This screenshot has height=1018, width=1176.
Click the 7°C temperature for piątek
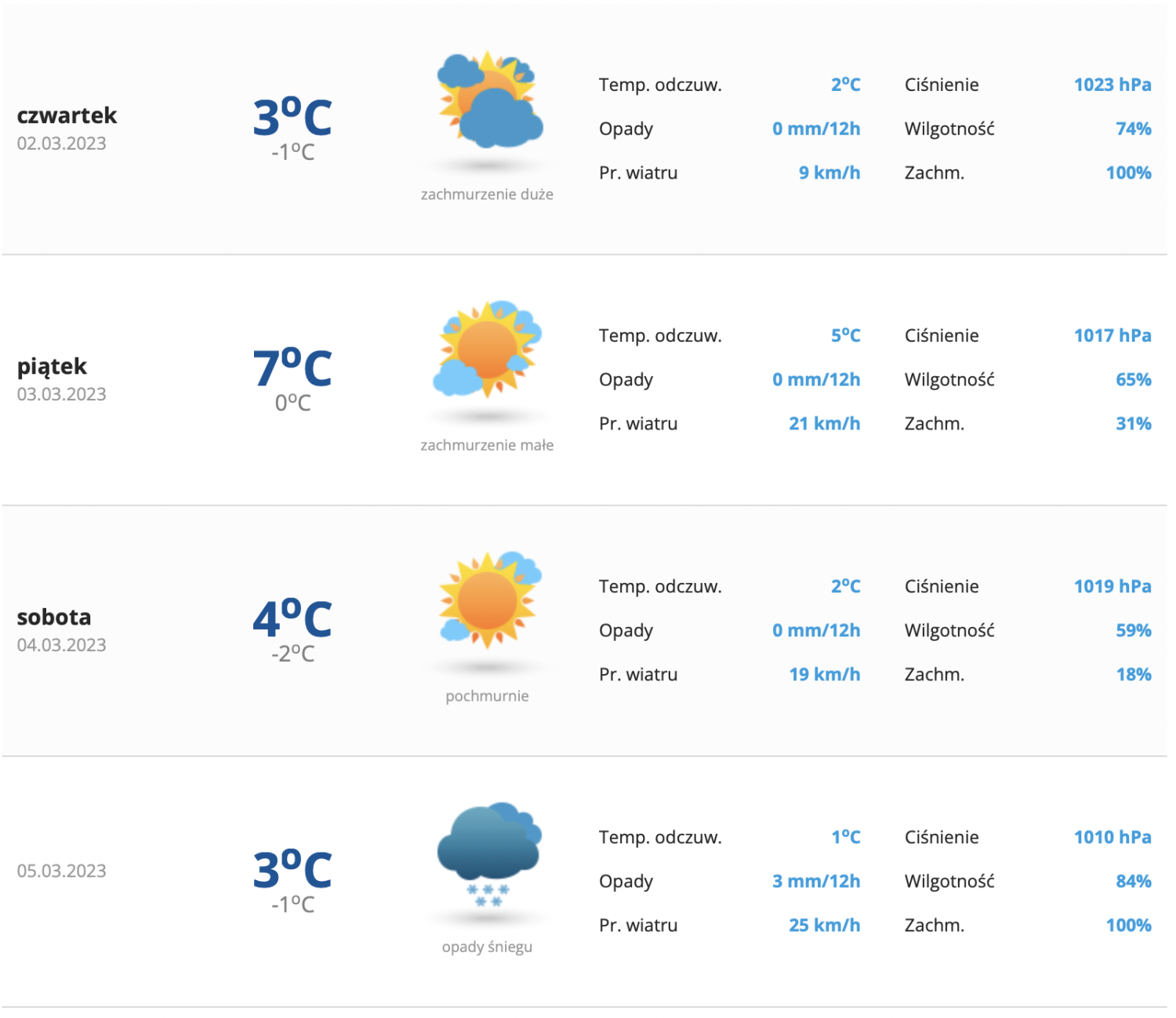tap(292, 368)
